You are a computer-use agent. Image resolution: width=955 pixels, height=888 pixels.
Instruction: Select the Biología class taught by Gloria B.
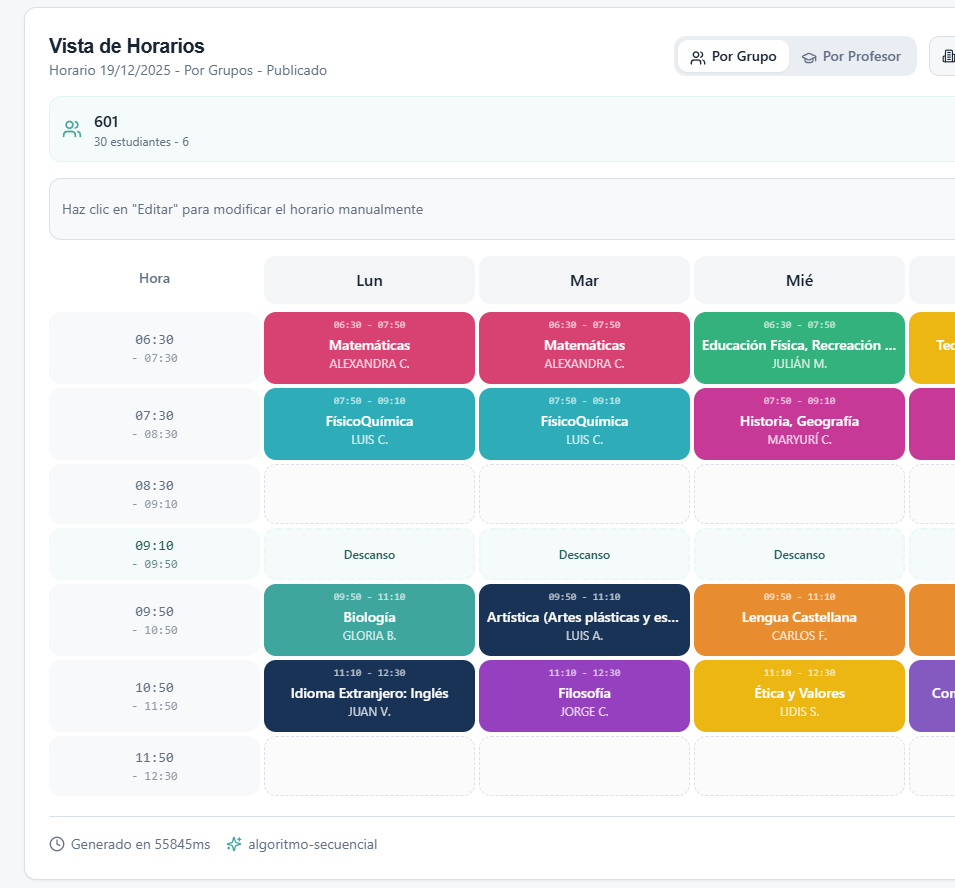coord(368,620)
